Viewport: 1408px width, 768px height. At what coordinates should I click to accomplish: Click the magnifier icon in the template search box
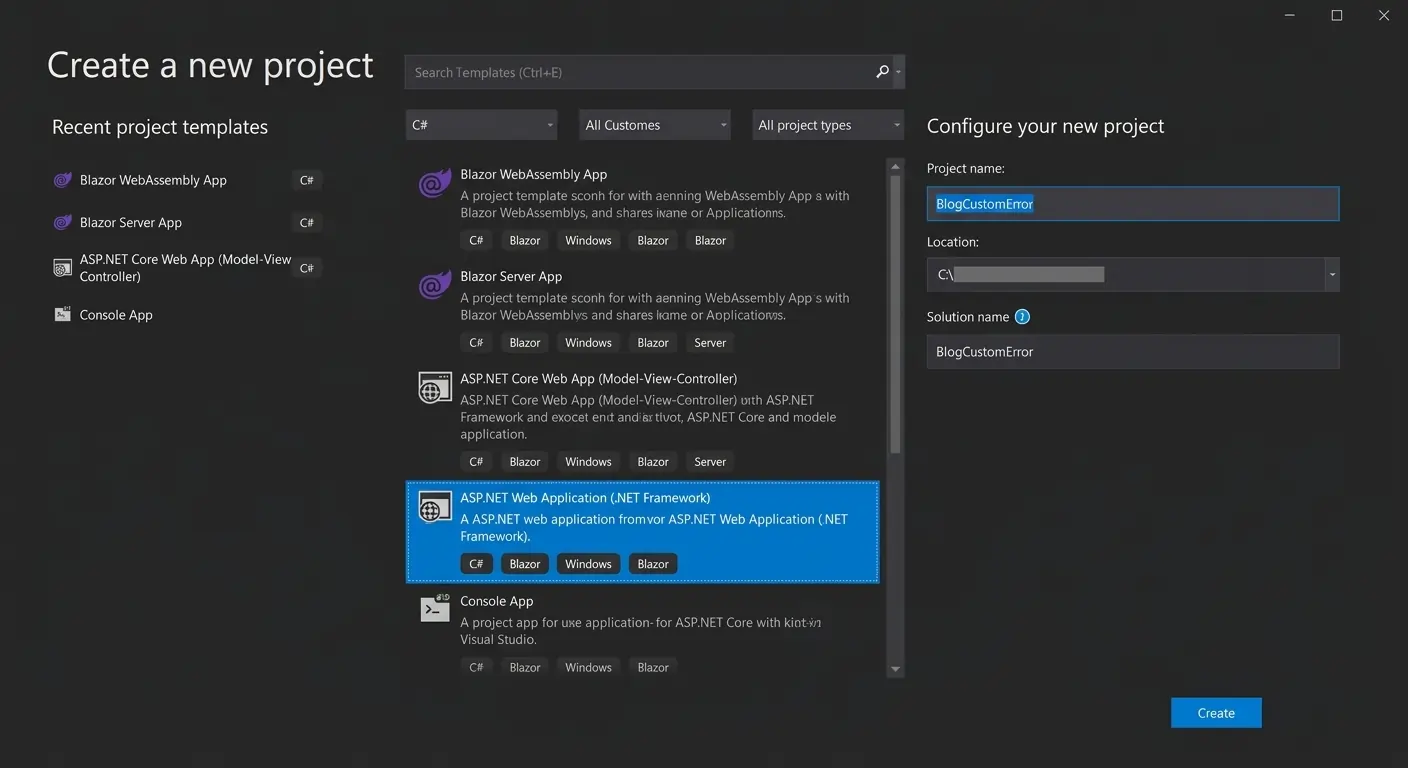[x=882, y=71]
